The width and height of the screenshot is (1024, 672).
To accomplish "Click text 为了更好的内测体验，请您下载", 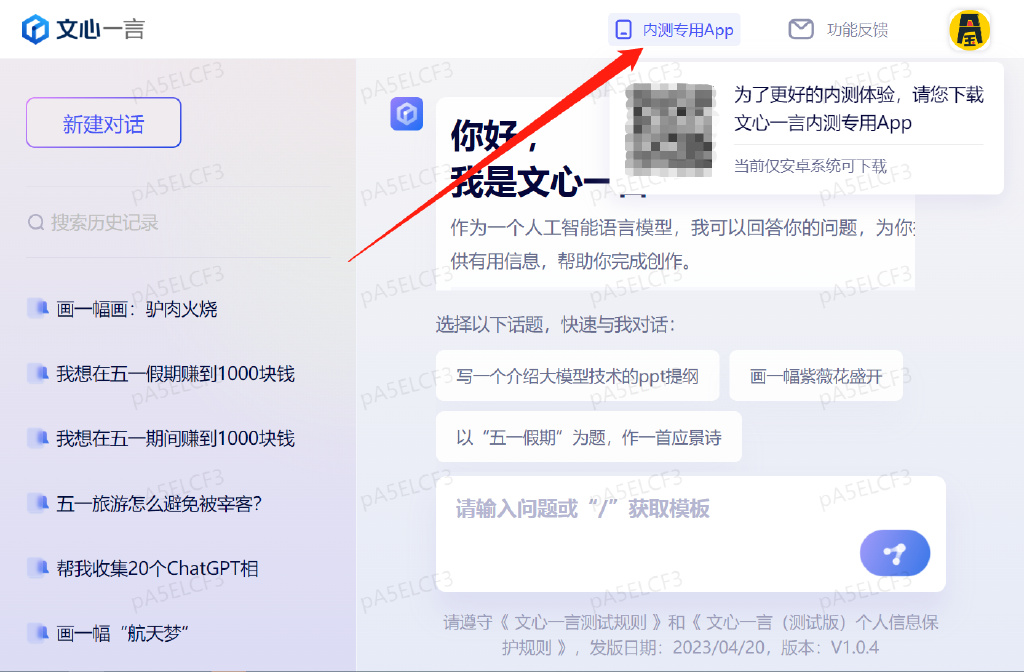I will point(858,95).
